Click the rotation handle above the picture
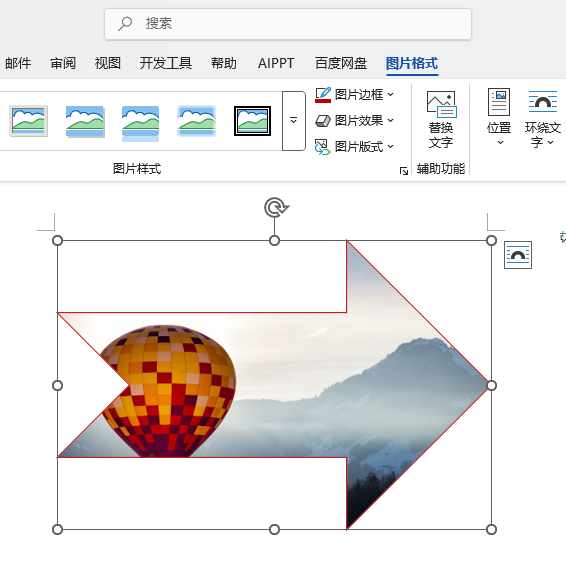This screenshot has height=570, width=566. [275, 208]
